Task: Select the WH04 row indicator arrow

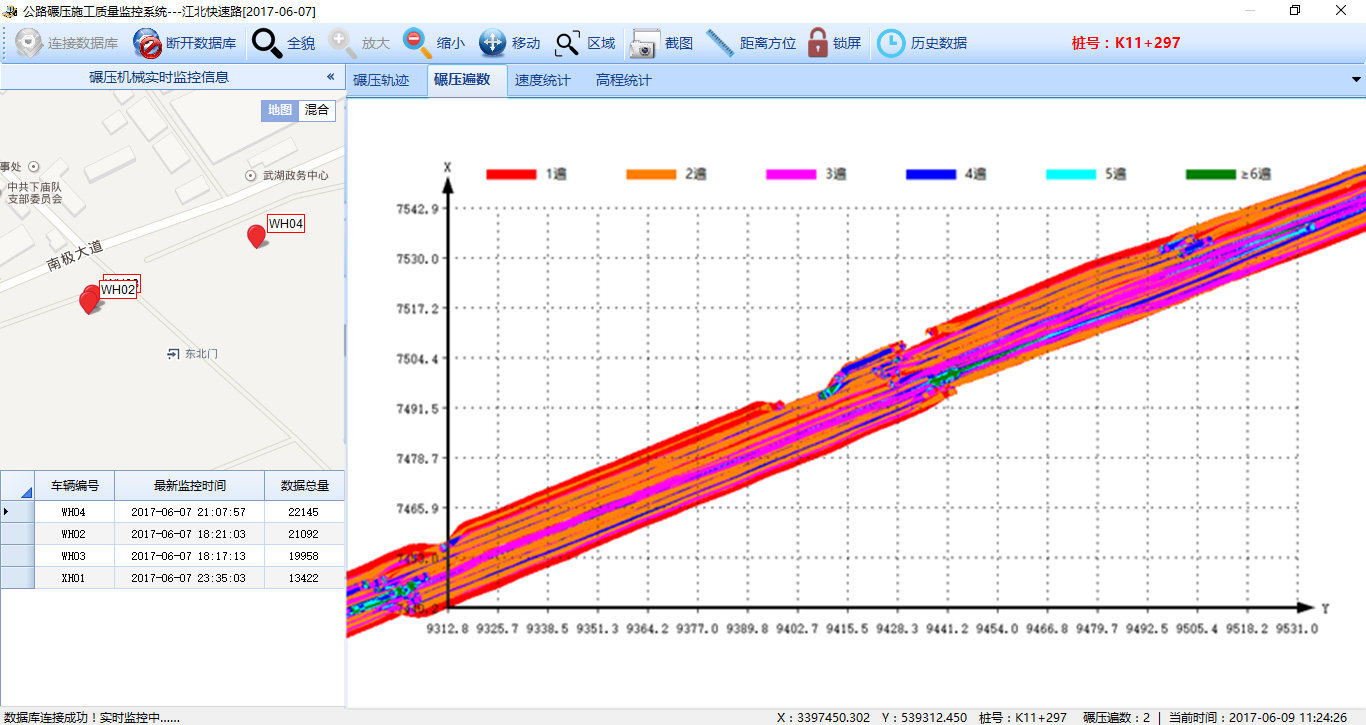Action: point(8,512)
